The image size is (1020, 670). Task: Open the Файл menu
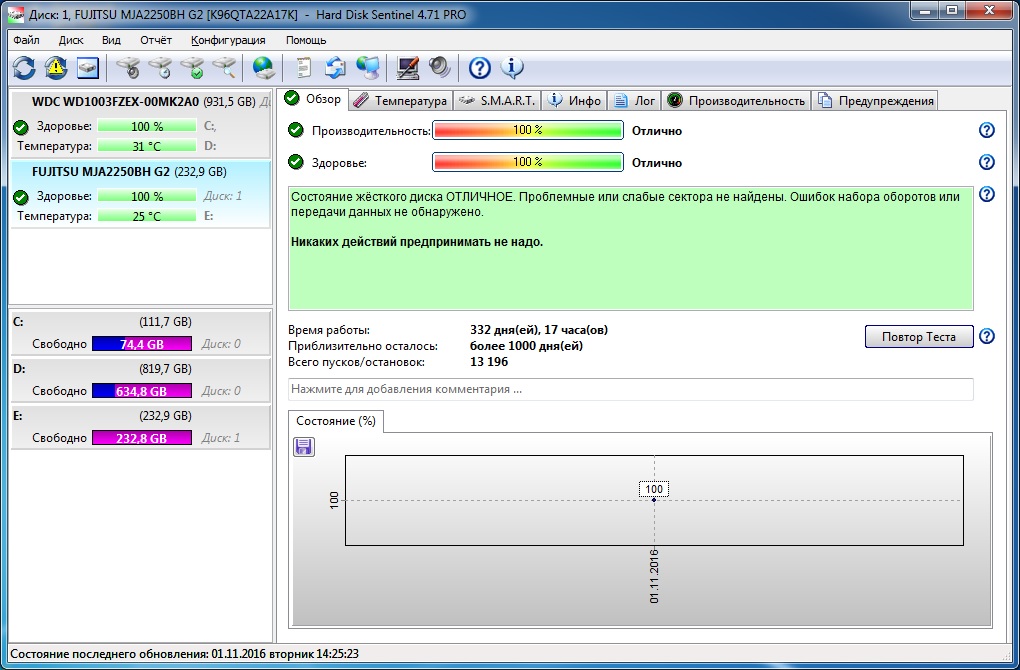point(26,40)
